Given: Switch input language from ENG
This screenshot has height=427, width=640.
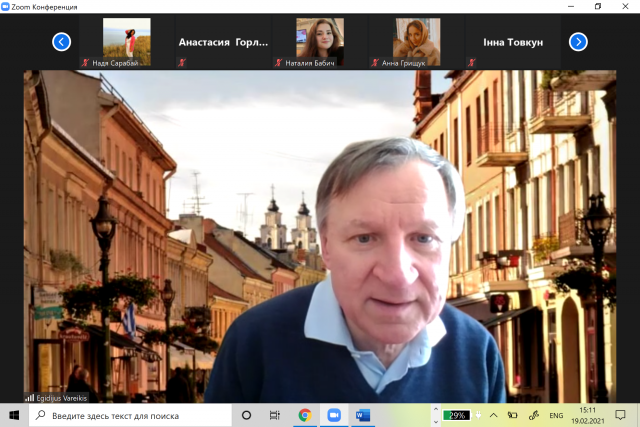Looking at the screenshot, I should point(557,415).
